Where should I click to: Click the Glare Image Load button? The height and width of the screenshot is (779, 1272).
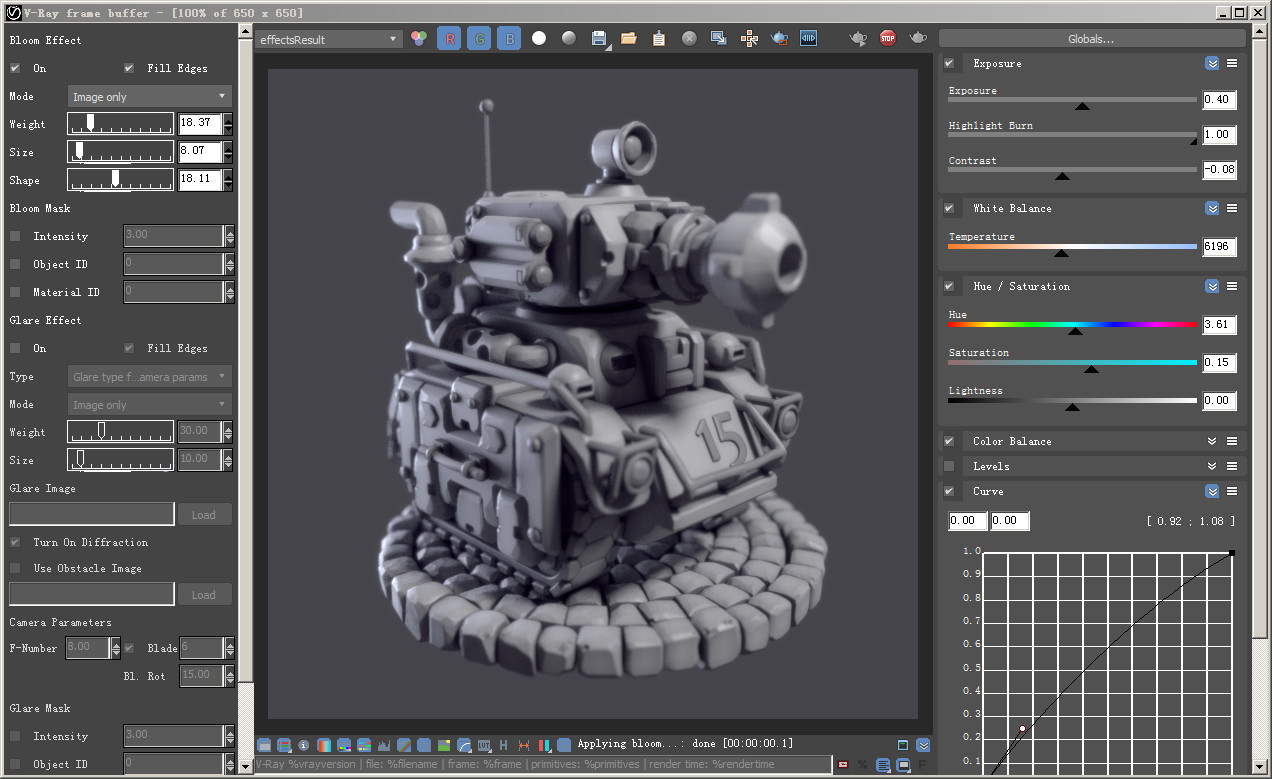point(204,514)
